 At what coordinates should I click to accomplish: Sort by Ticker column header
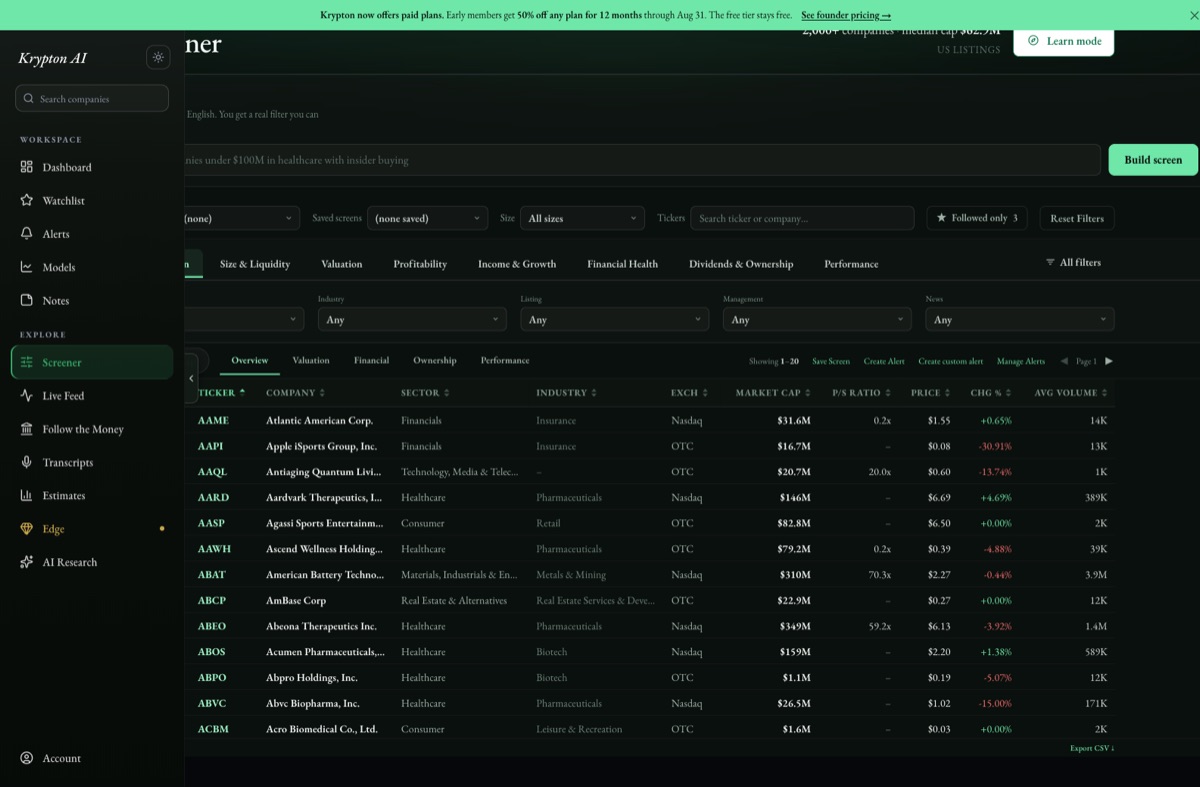[x=221, y=392]
